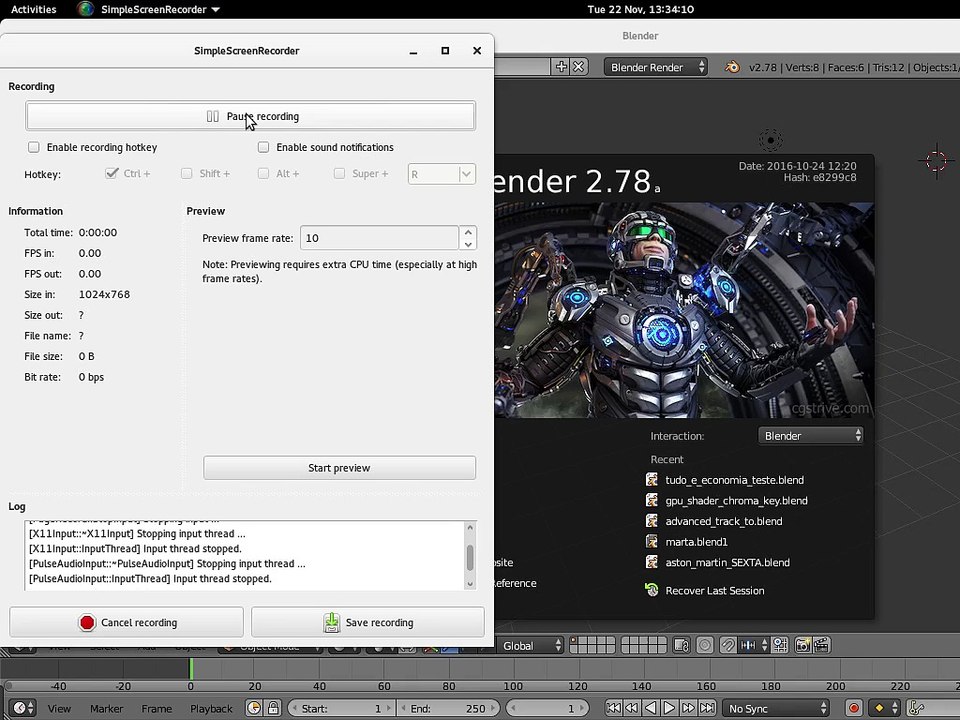Jump to next keyframe in timeline

click(688, 708)
